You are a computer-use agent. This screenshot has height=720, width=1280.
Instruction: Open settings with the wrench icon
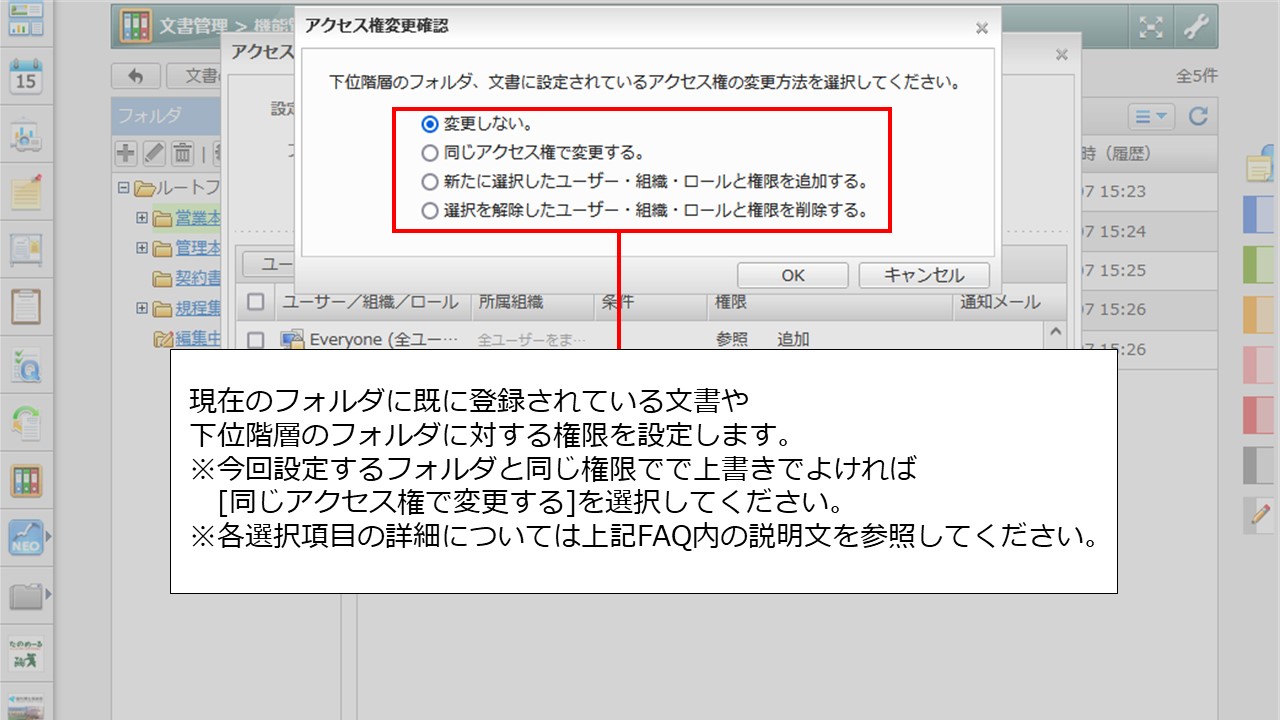(1197, 28)
